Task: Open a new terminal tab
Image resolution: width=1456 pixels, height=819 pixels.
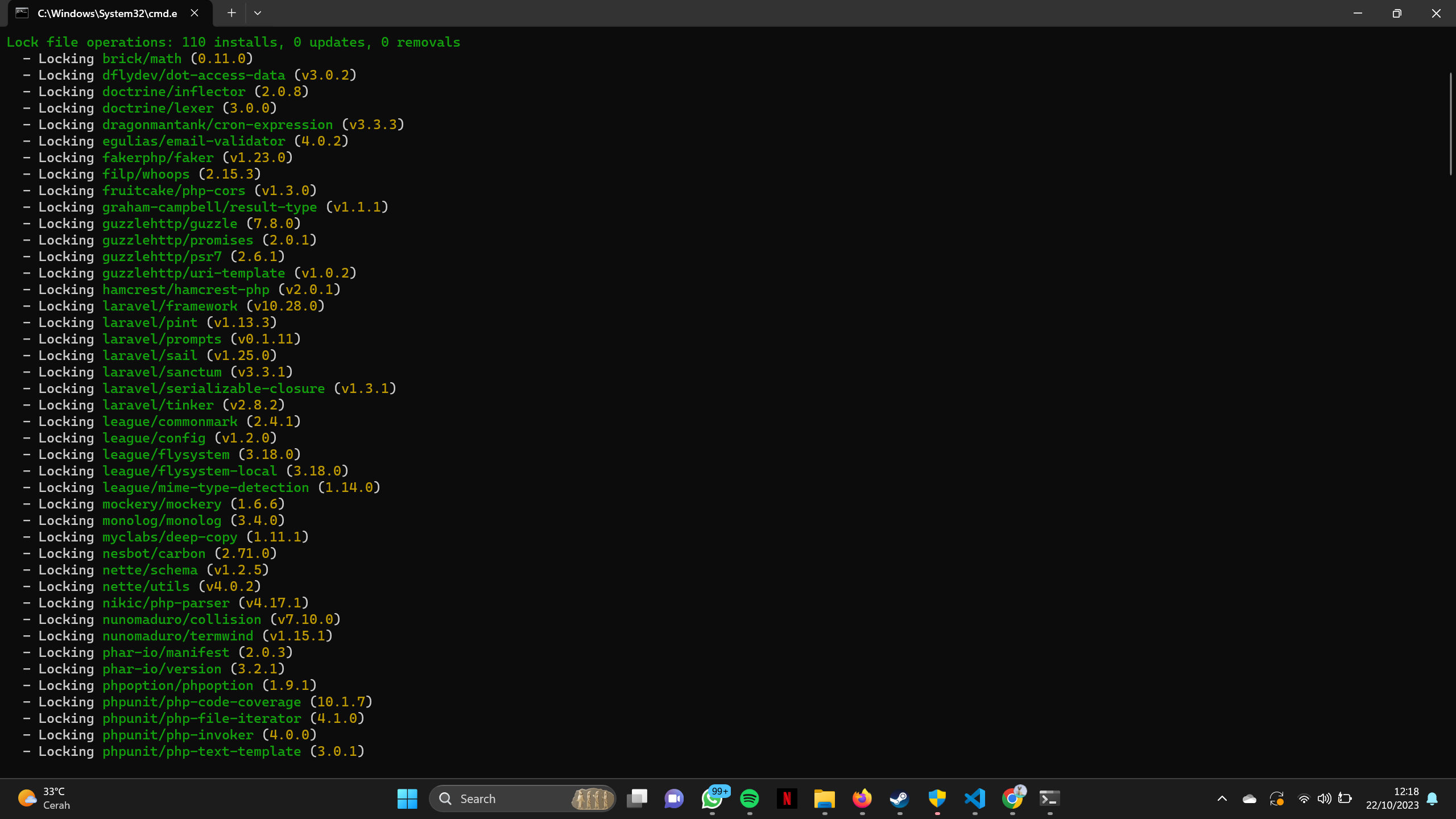Action: click(x=231, y=13)
